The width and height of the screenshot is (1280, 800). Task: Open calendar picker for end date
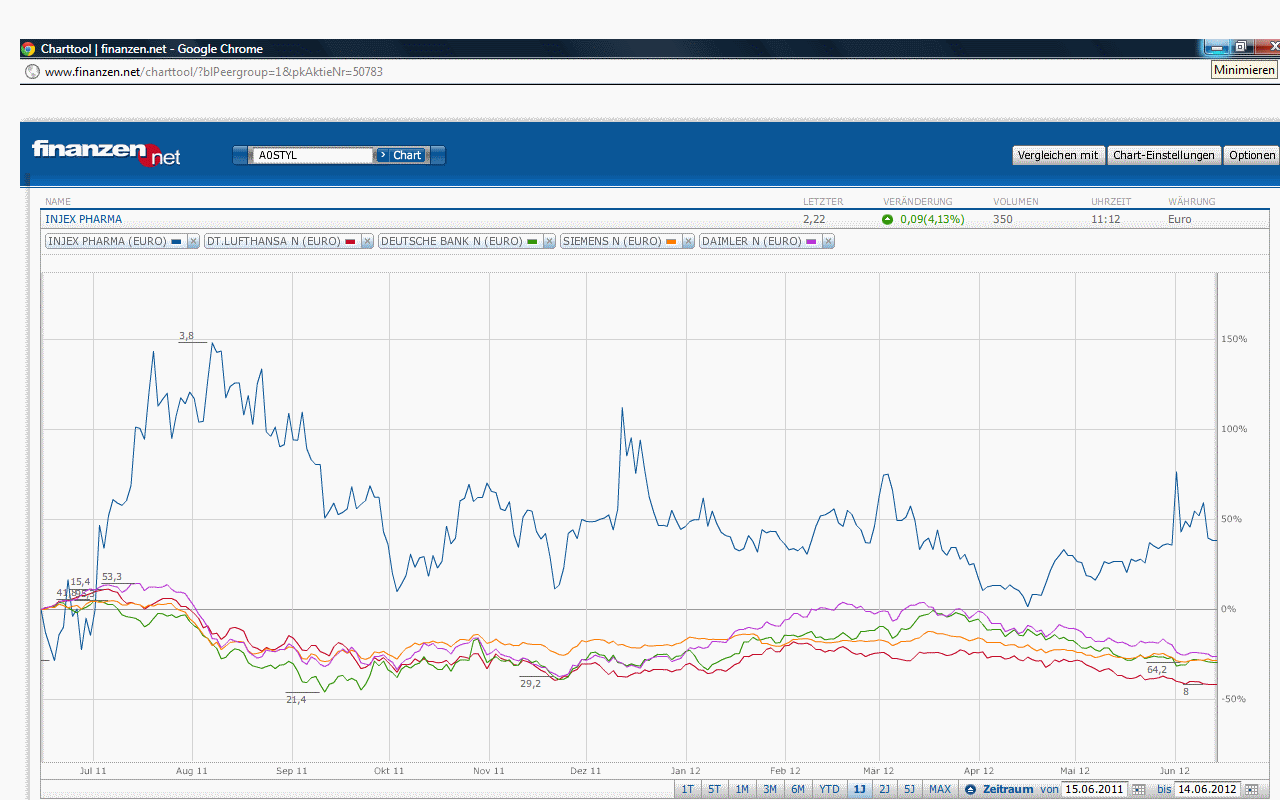(1251, 790)
